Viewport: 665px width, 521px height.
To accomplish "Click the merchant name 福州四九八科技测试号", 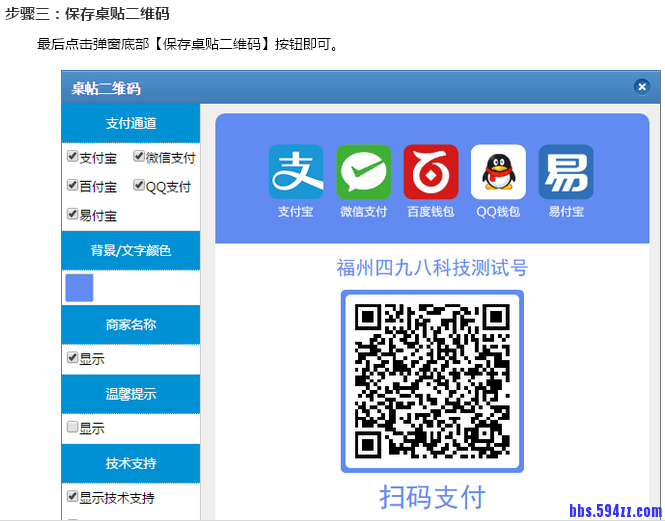I will [x=432, y=268].
